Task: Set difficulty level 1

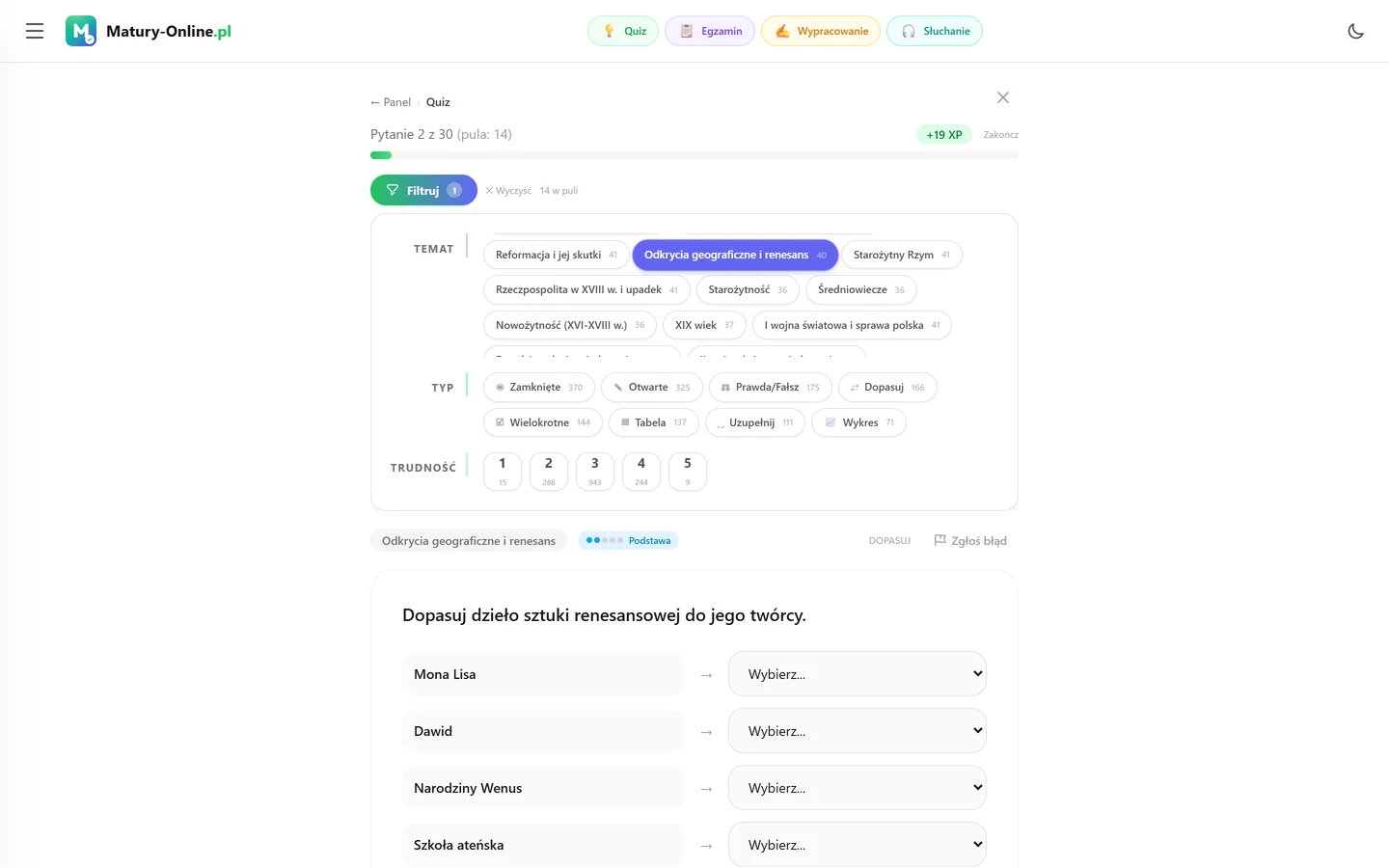Action: pos(503,472)
